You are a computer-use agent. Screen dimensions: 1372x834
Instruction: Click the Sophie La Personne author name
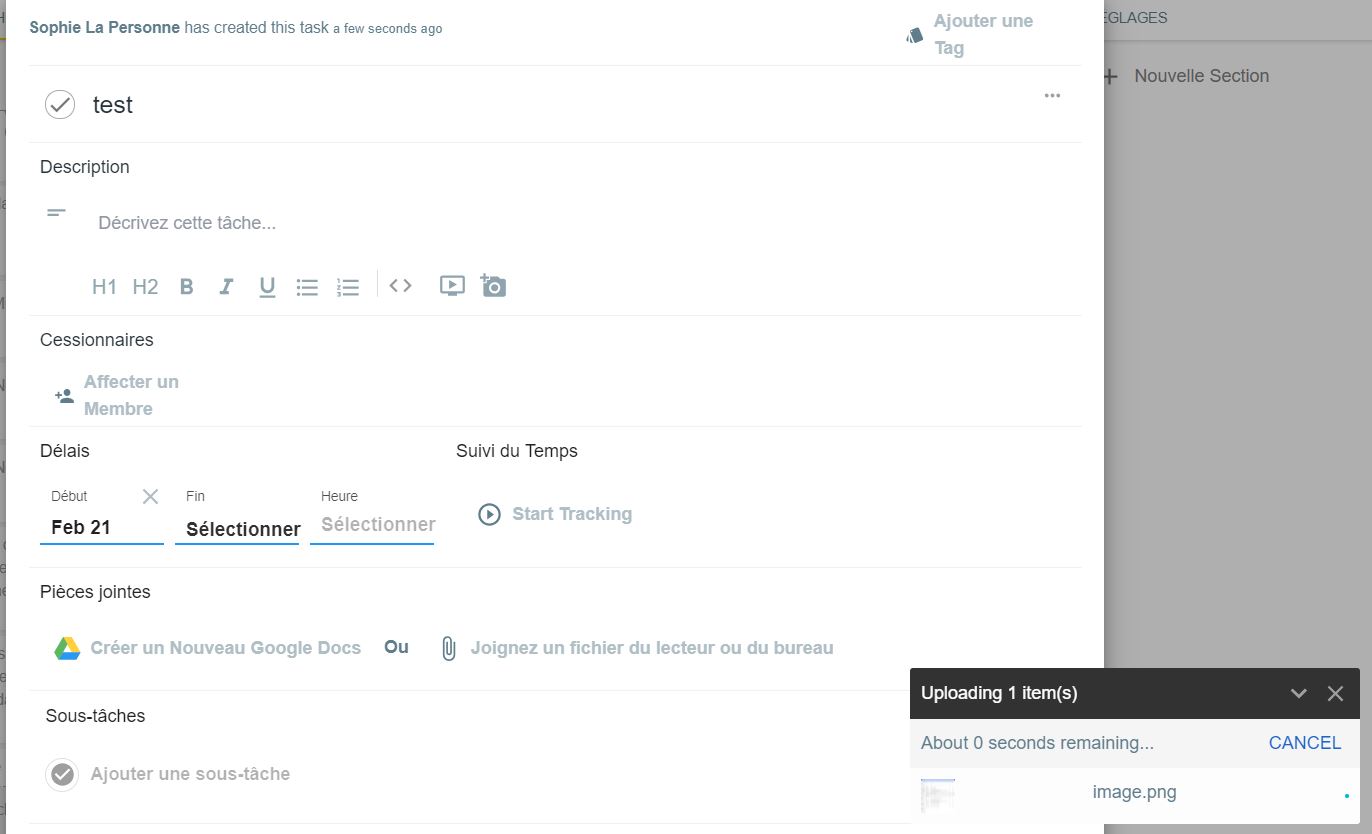pos(105,28)
